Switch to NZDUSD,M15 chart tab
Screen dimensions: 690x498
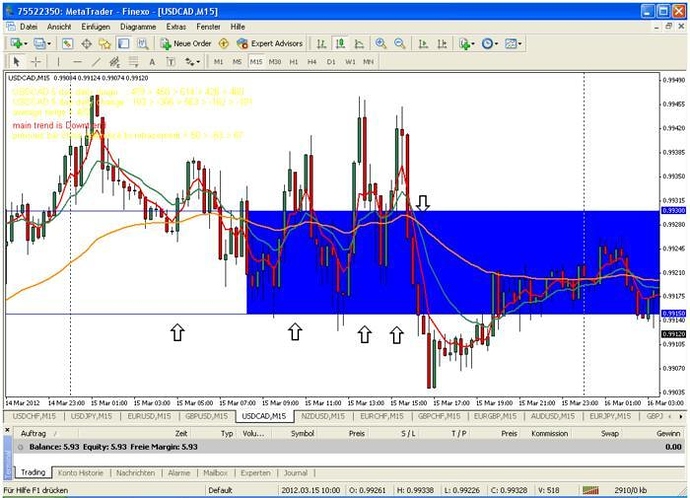(323, 416)
